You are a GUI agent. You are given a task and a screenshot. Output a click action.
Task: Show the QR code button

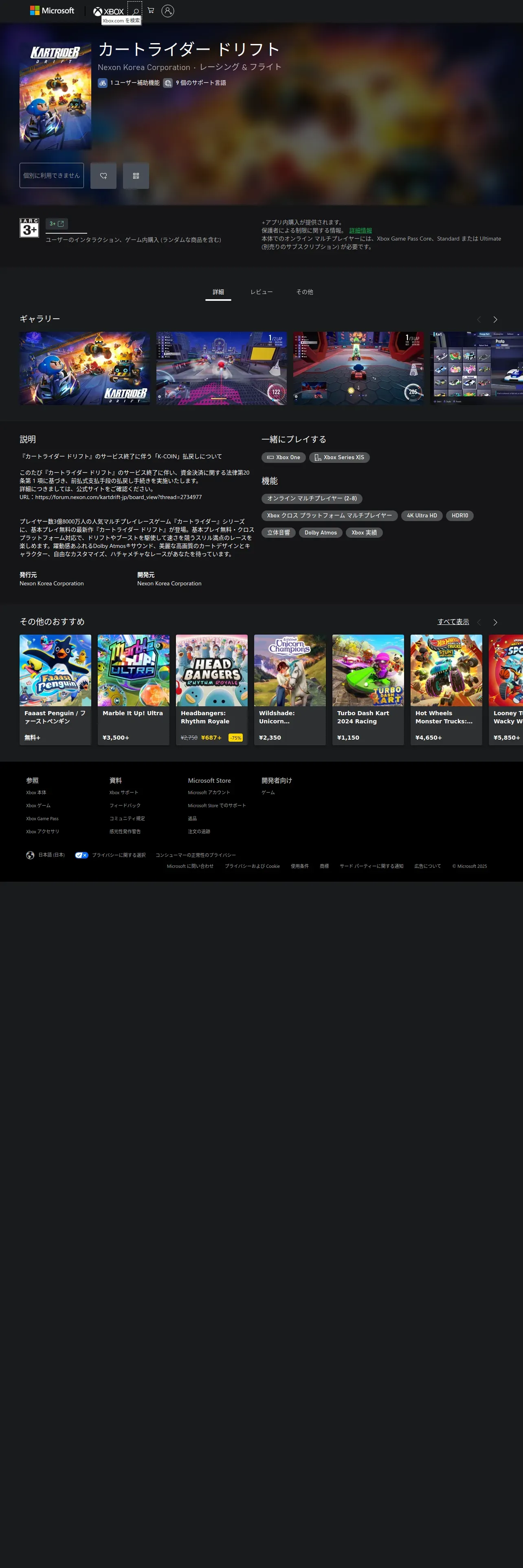point(136,175)
